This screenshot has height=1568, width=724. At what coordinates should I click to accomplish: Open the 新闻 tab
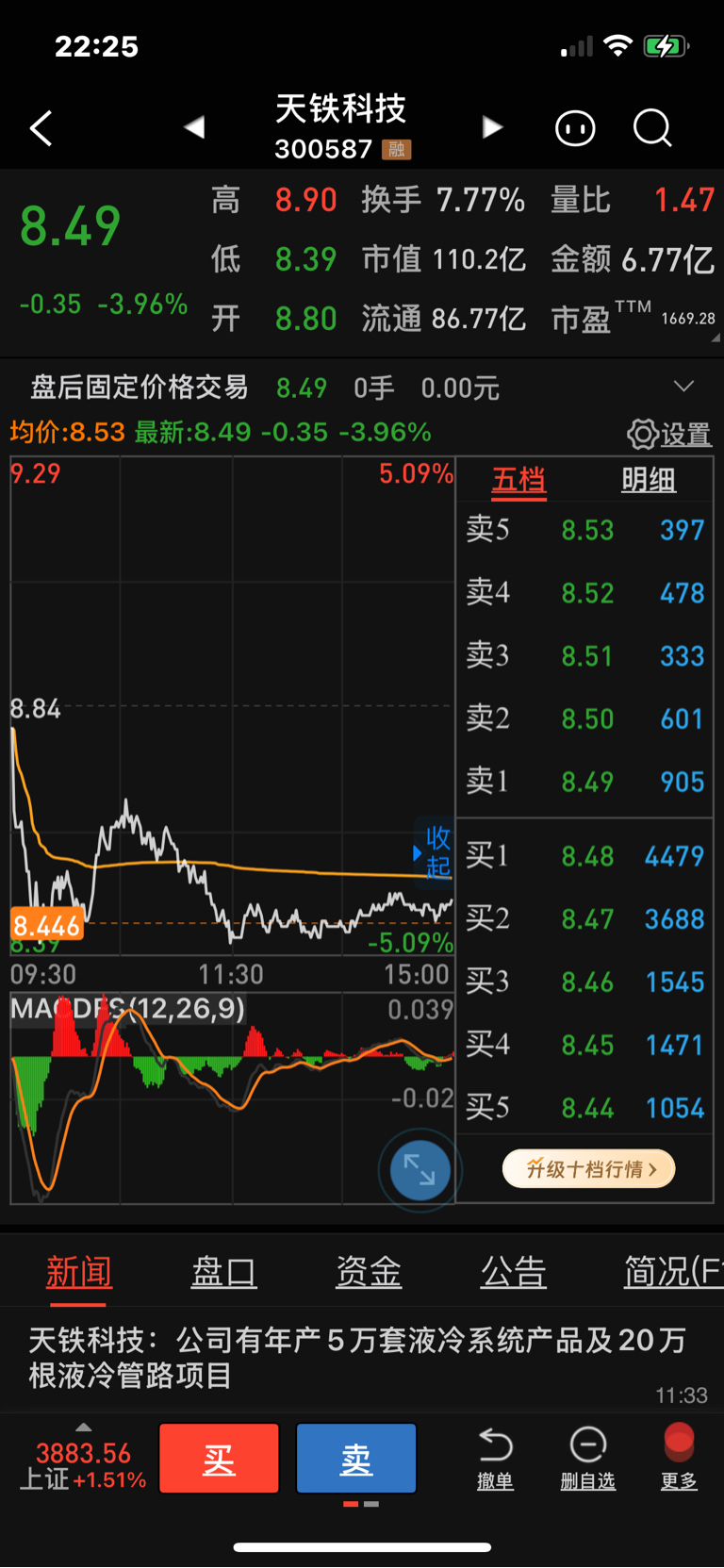point(79,1273)
